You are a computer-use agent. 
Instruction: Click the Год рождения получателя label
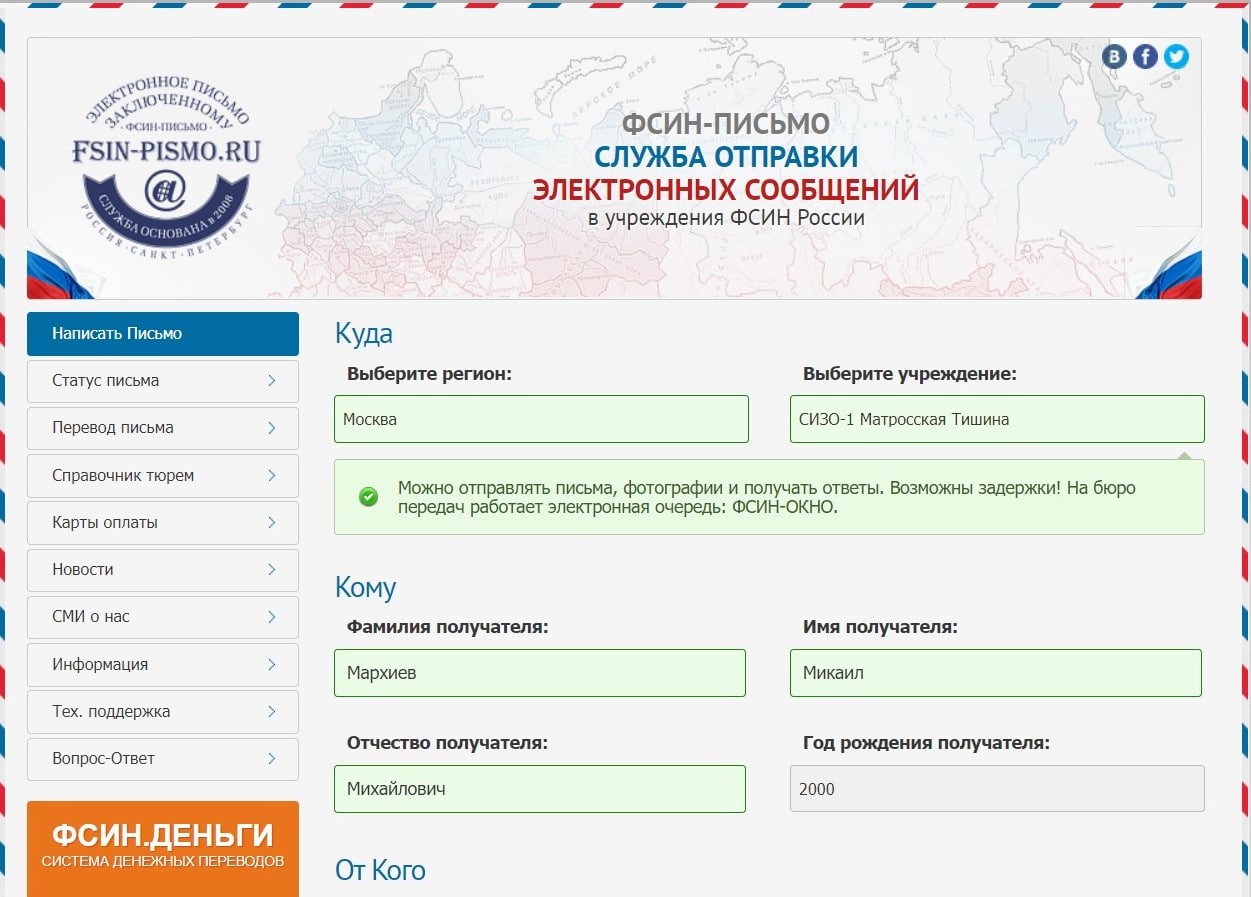pyautogui.click(x=927, y=743)
